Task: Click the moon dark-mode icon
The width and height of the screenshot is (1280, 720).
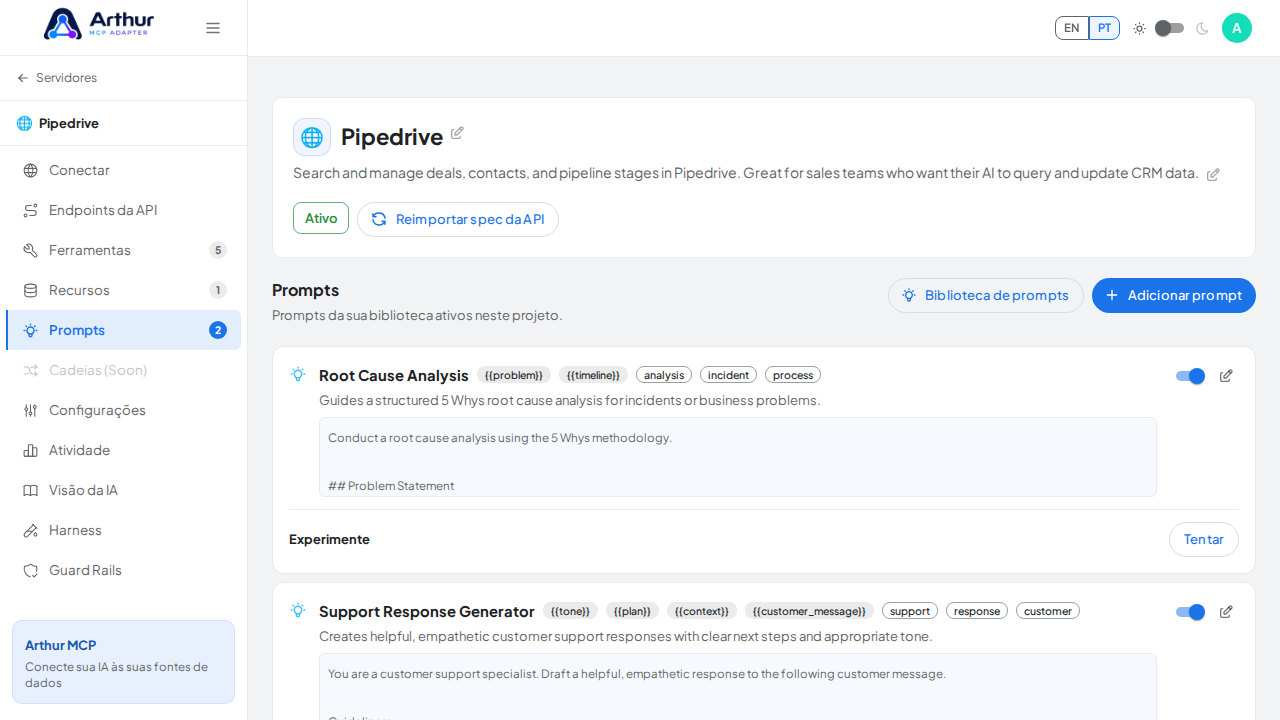Action: tap(1202, 28)
